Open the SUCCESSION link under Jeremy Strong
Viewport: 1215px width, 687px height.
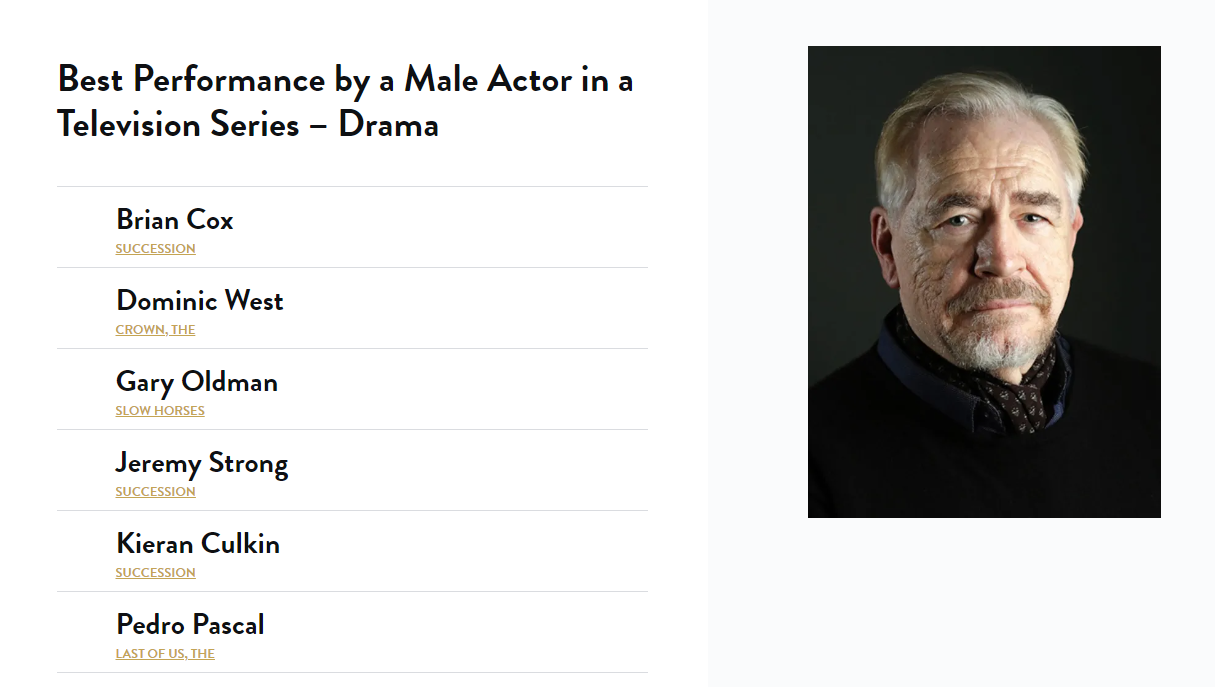155,492
